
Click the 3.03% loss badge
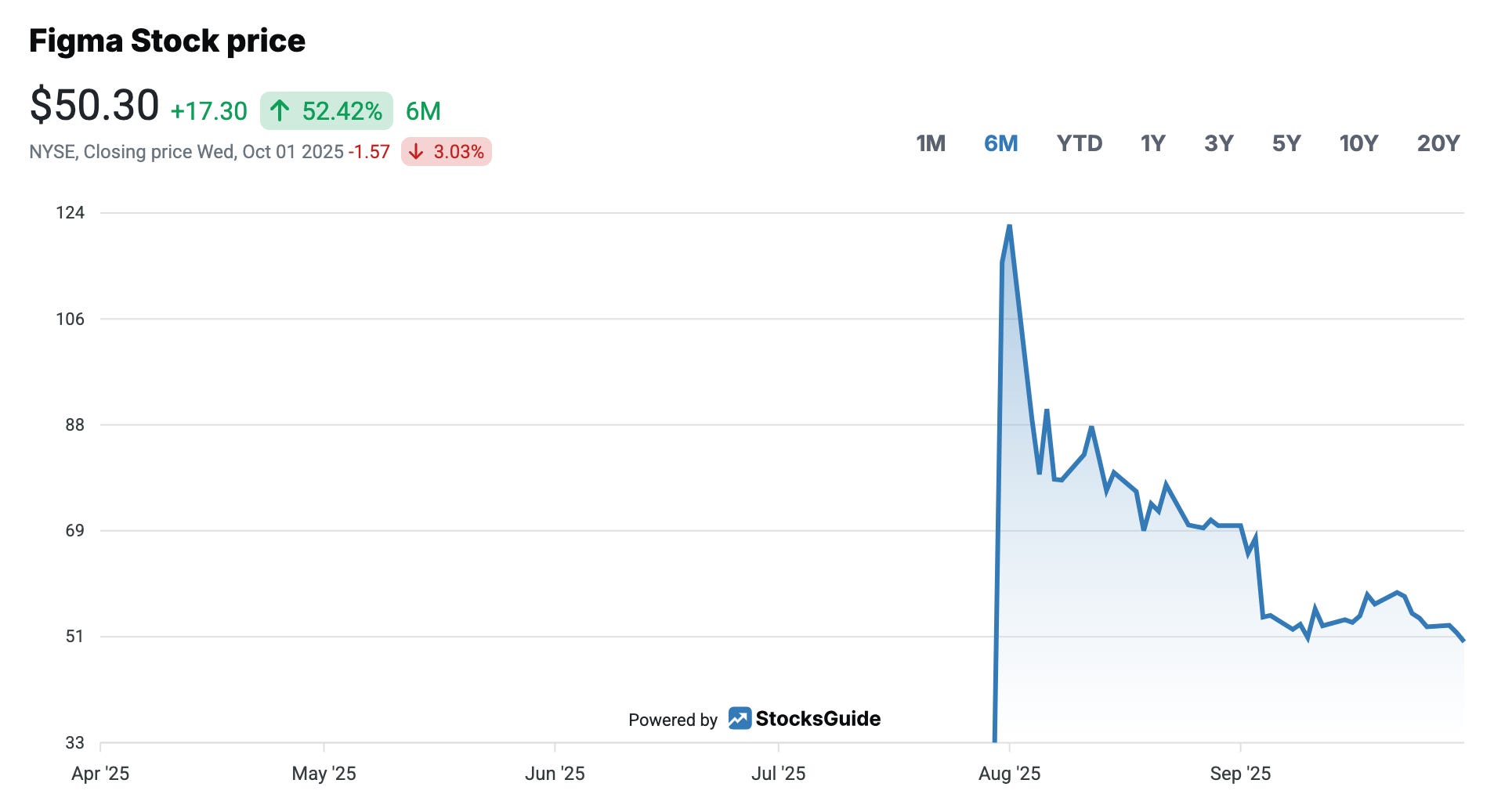pos(444,152)
